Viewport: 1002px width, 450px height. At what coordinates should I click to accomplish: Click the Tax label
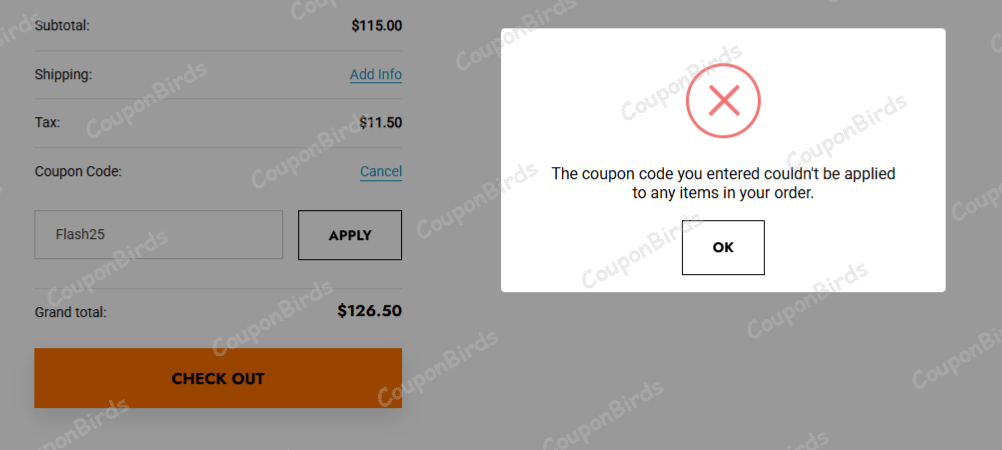tap(47, 122)
